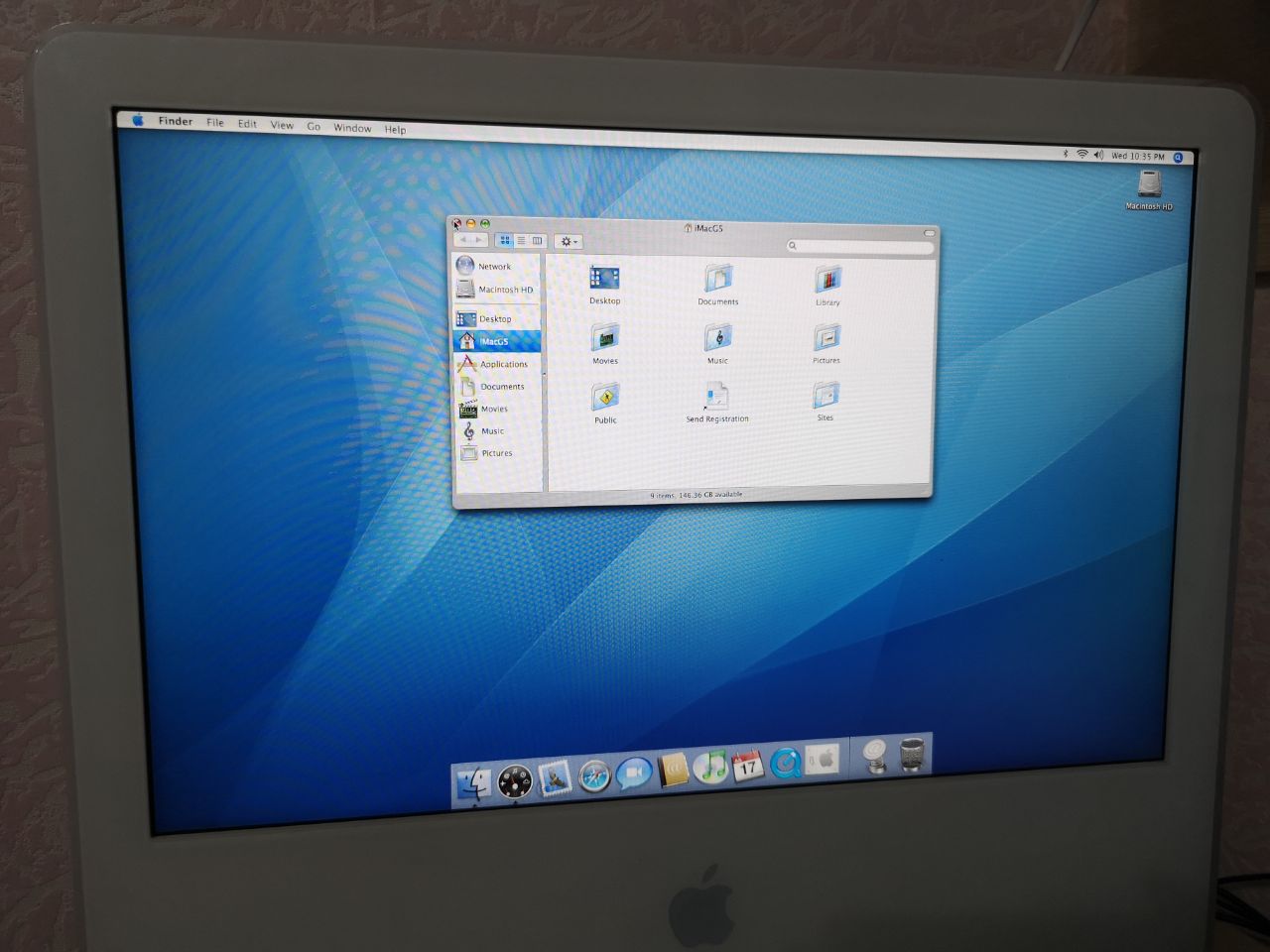1270x952 pixels.
Task: Select Music in the Finder sidebar
Action: pos(497,431)
